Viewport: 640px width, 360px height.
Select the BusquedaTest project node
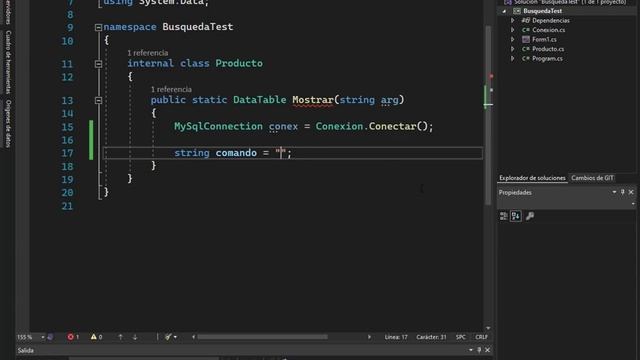click(x=542, y=11)
